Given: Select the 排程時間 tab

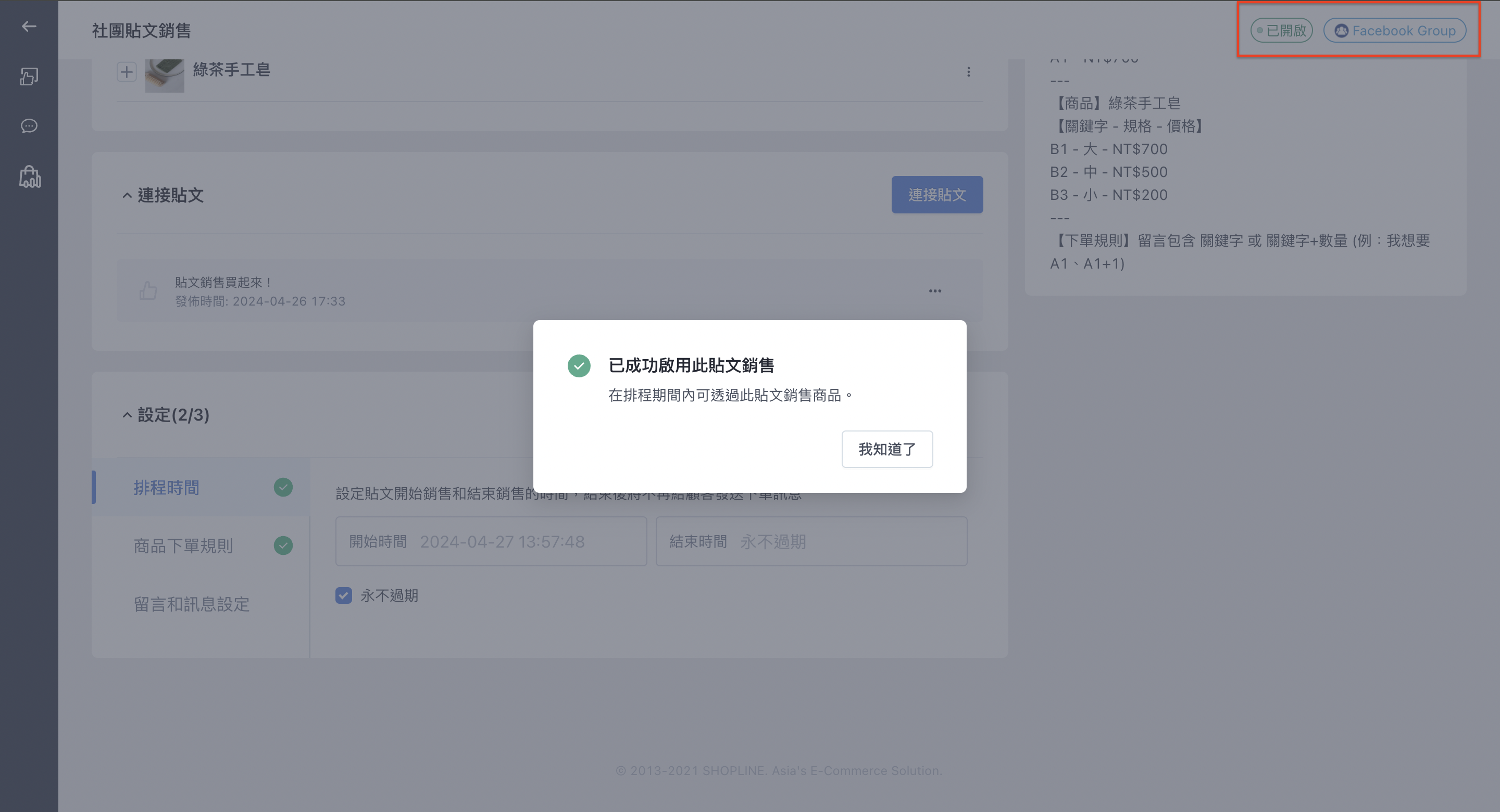Looking at the screenshot, I should 201,487.
